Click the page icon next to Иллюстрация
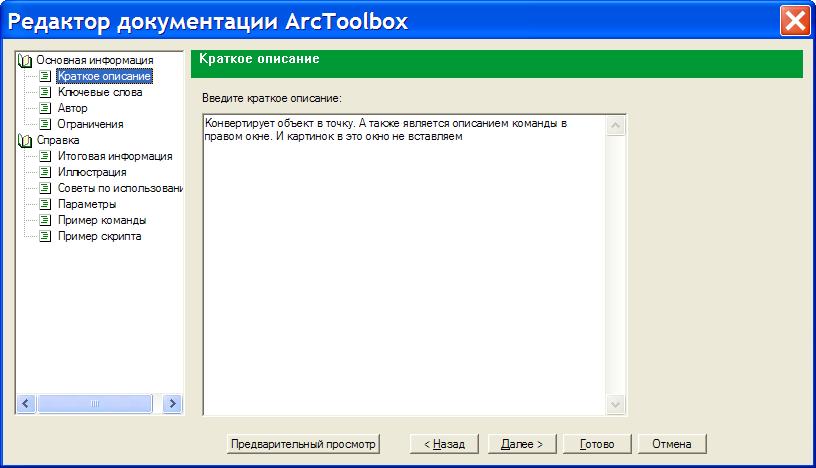 tap(45, 172)
